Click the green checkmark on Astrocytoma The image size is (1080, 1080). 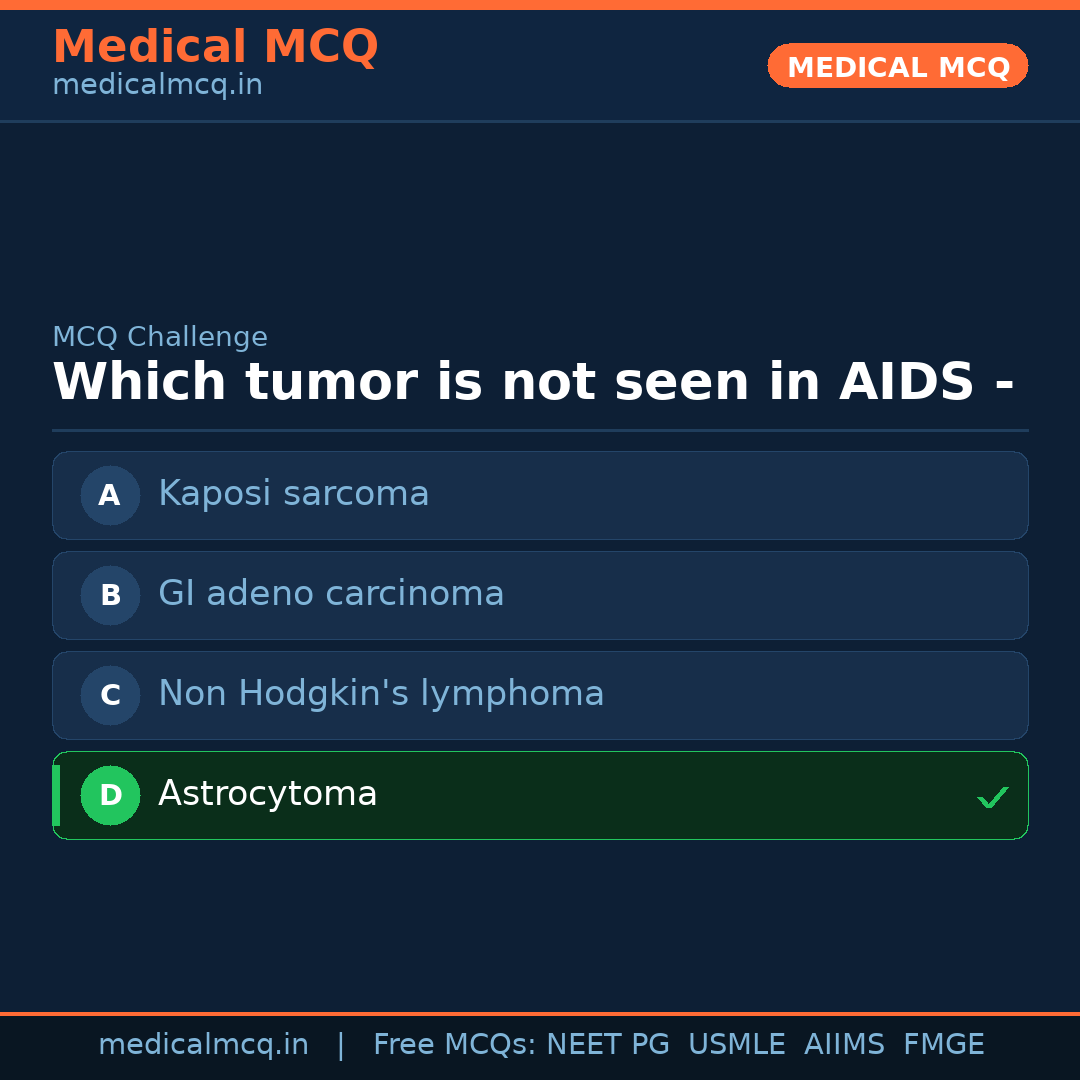pyautogui.click(x=992, y=797)
